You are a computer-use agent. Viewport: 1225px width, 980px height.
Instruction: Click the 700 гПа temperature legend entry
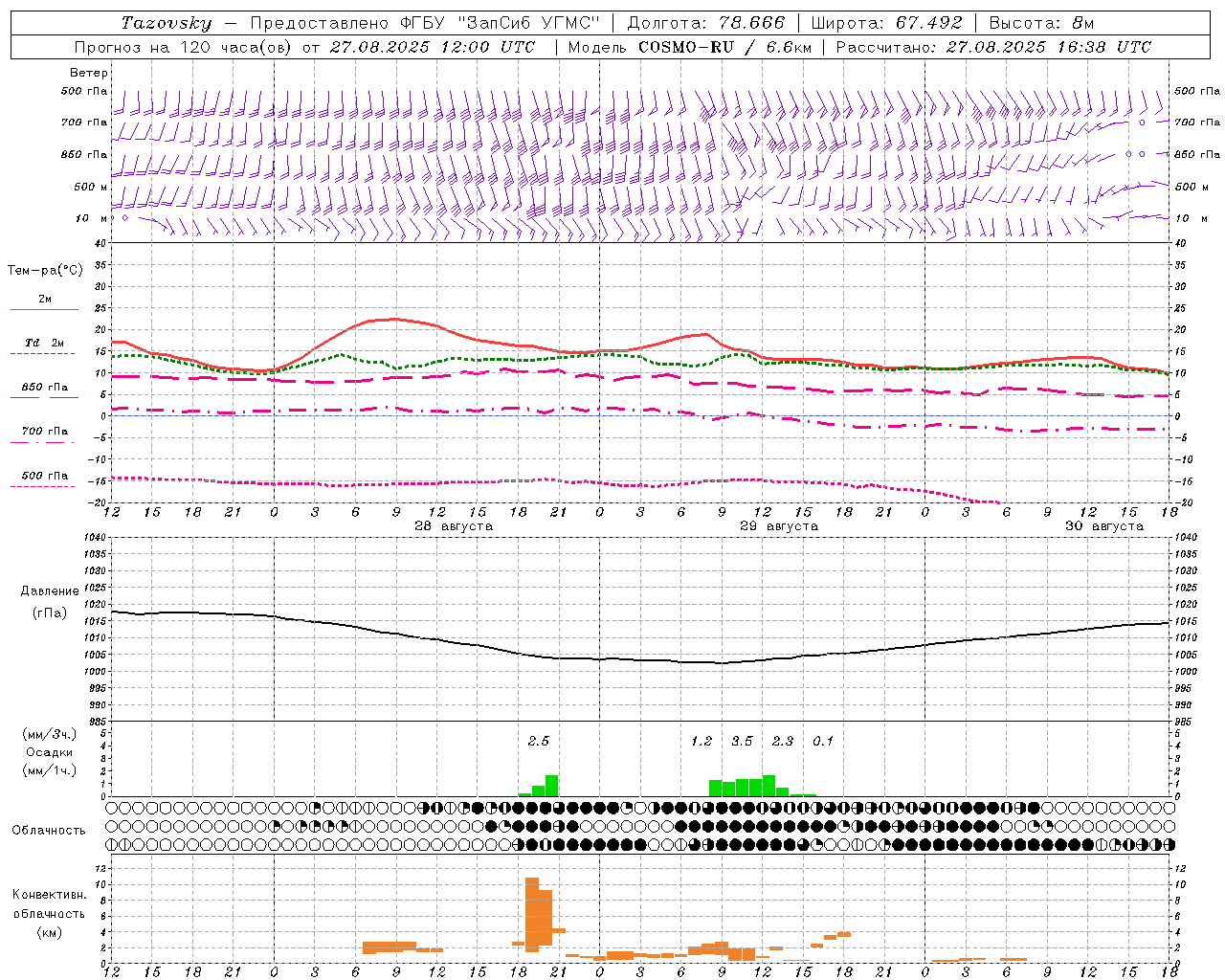coord(45,433)
